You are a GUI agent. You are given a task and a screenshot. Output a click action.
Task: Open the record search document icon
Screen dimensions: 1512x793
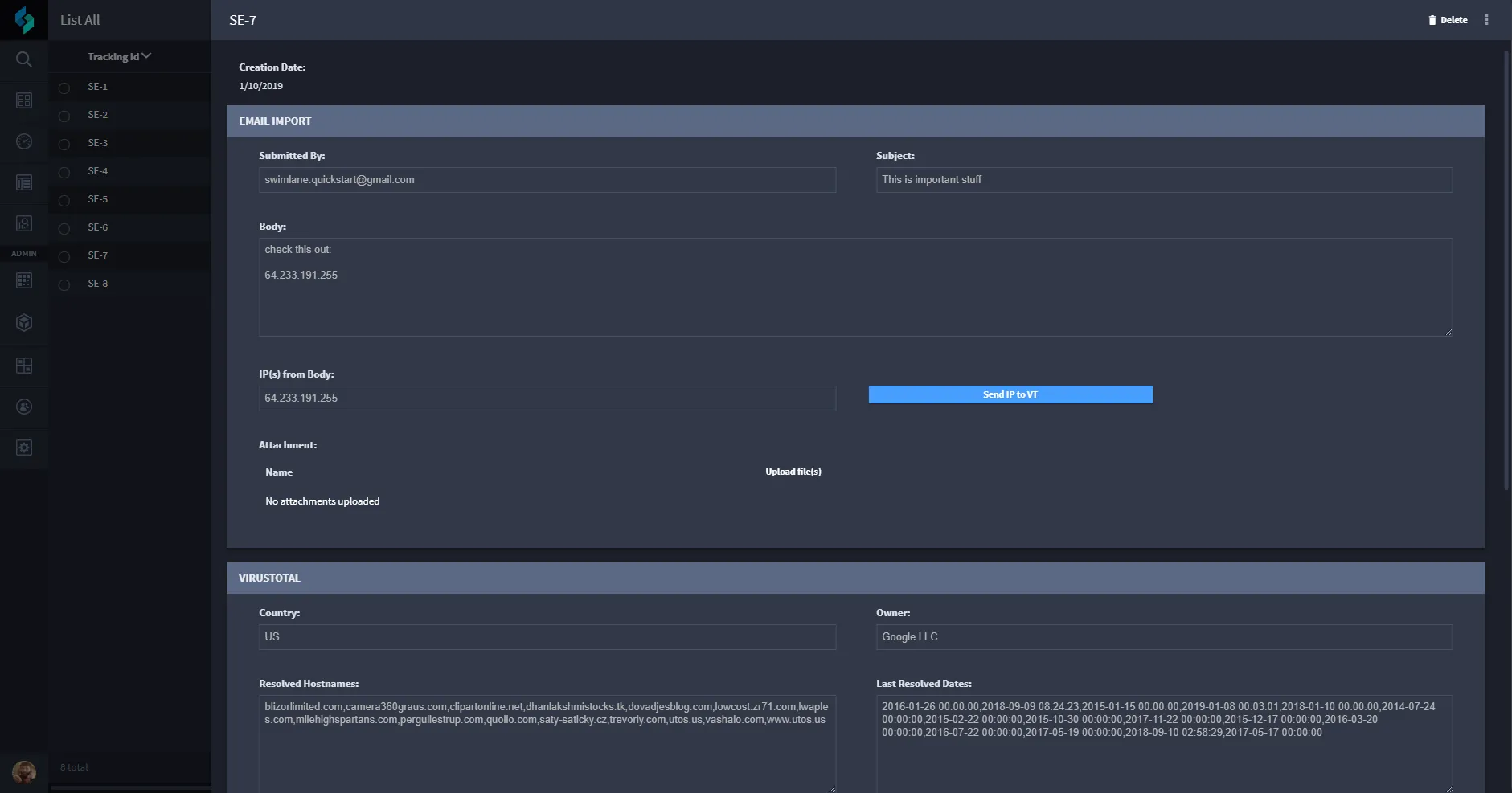click(x=24, y=223)
